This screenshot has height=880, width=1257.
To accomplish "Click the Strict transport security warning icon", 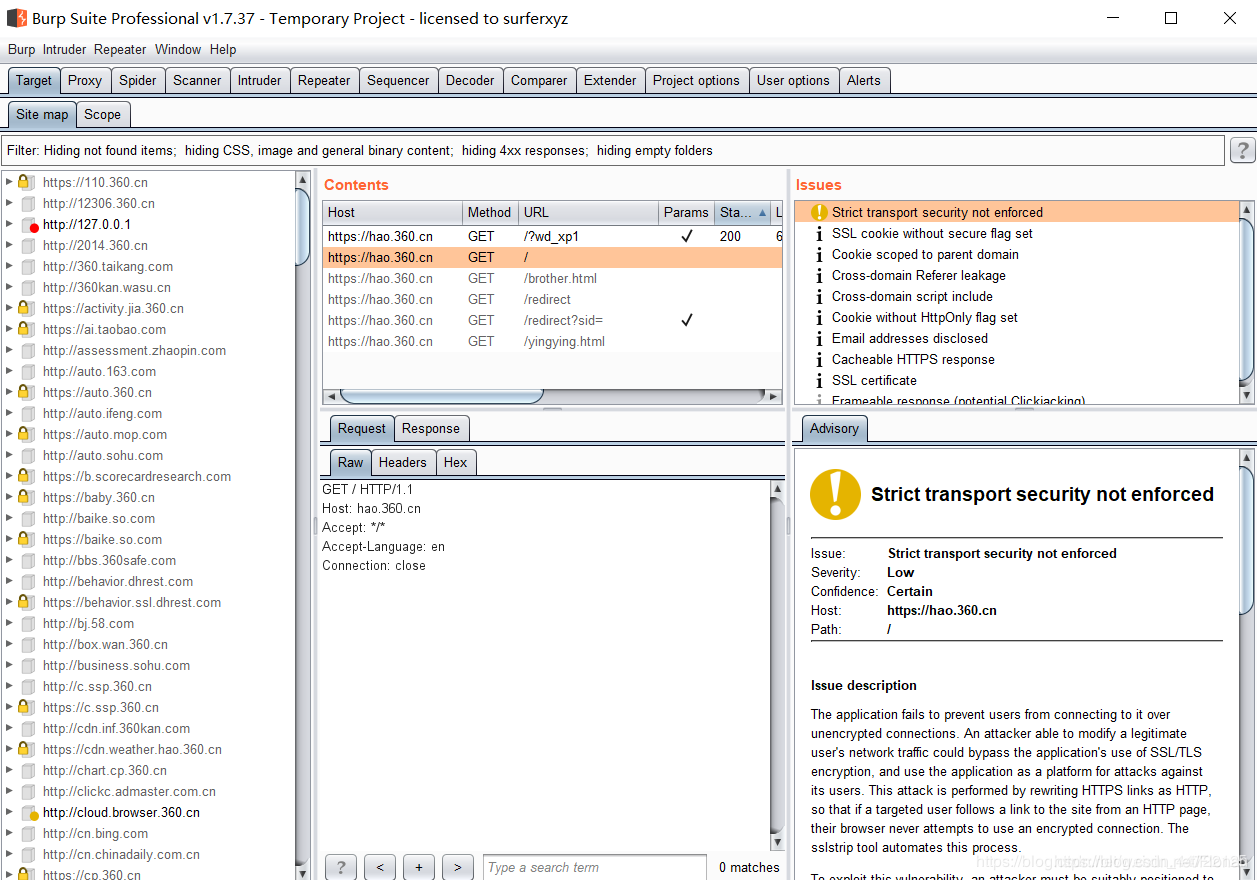I will pos(819,212).
